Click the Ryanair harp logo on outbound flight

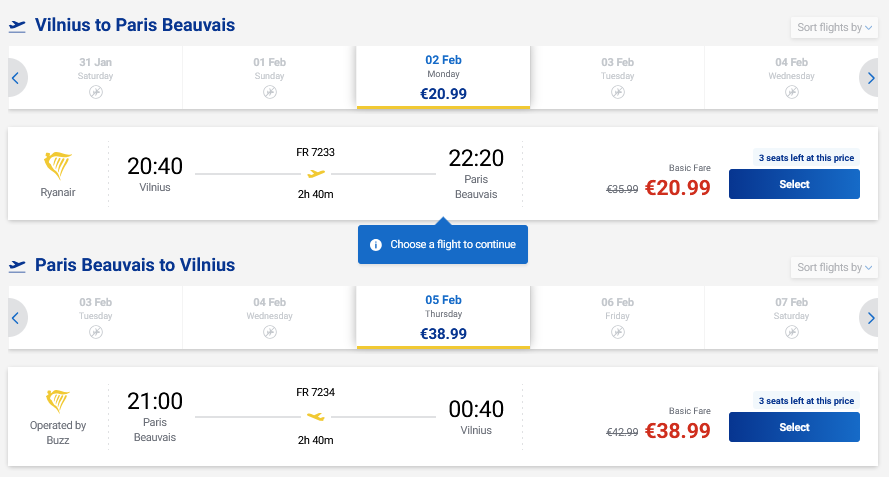coord(58,166)
